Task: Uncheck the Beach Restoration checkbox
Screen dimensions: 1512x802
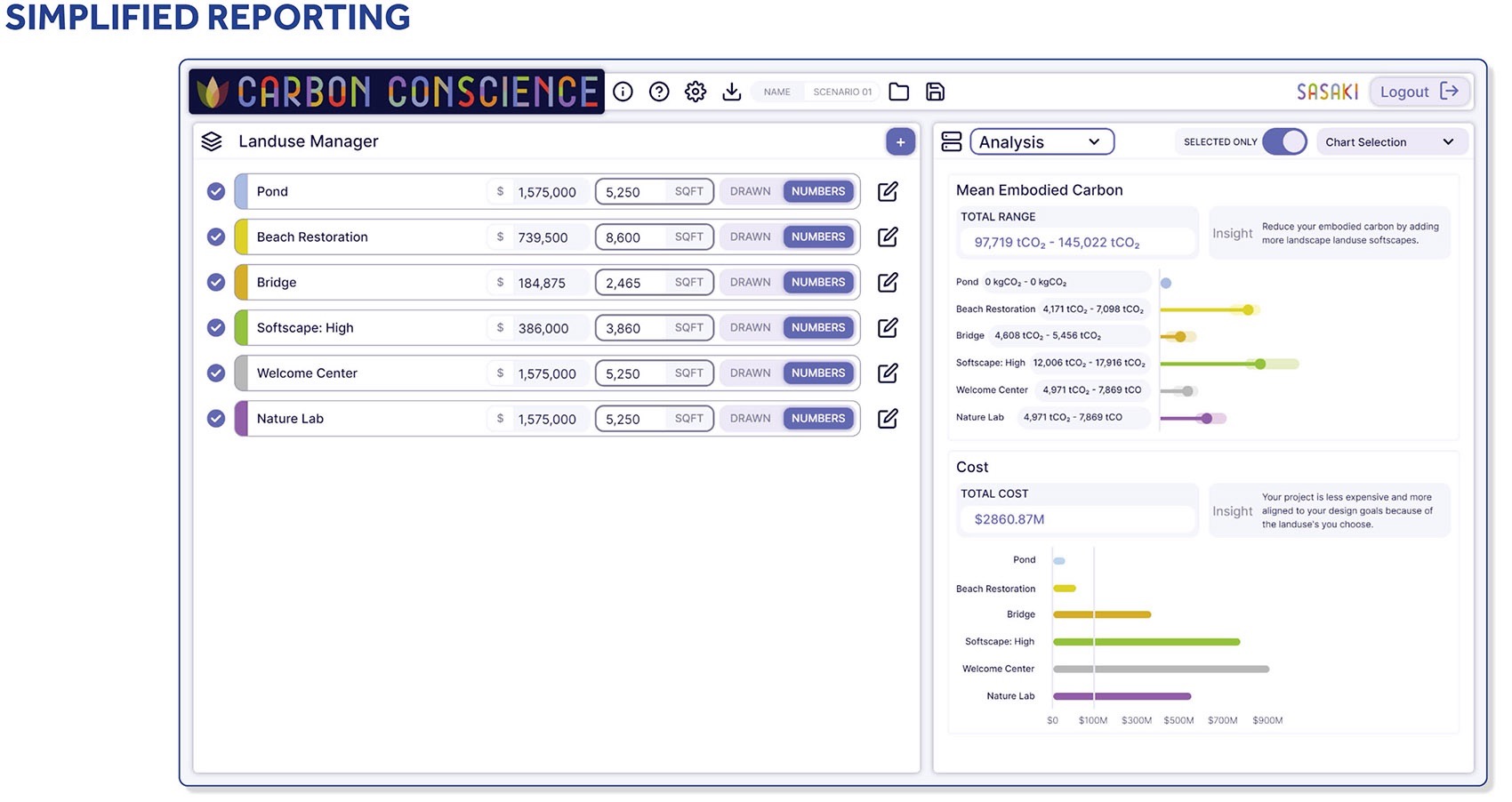Action: coord(216,237)
